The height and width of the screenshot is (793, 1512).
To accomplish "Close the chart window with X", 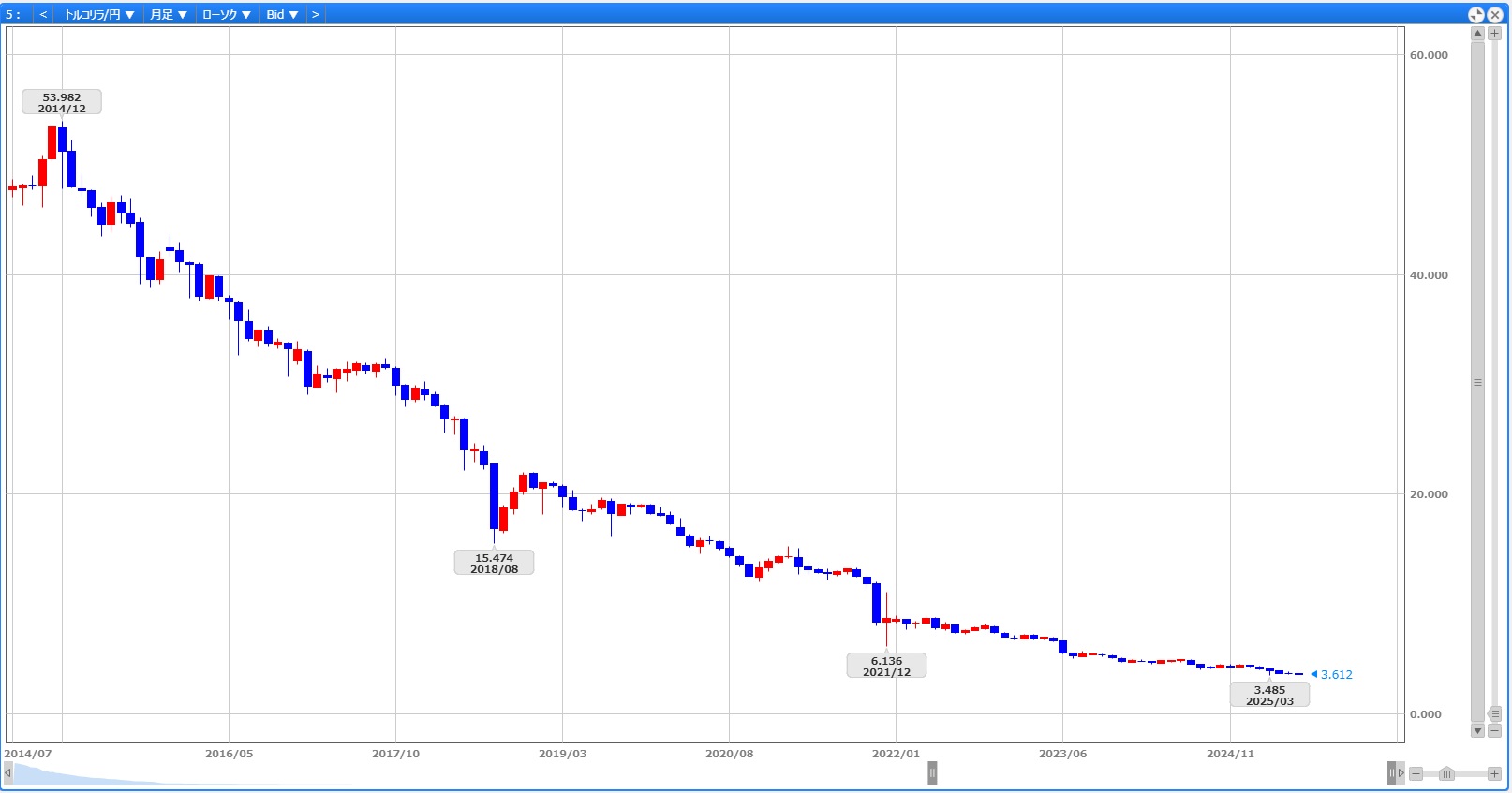I will click(1495, 15).
